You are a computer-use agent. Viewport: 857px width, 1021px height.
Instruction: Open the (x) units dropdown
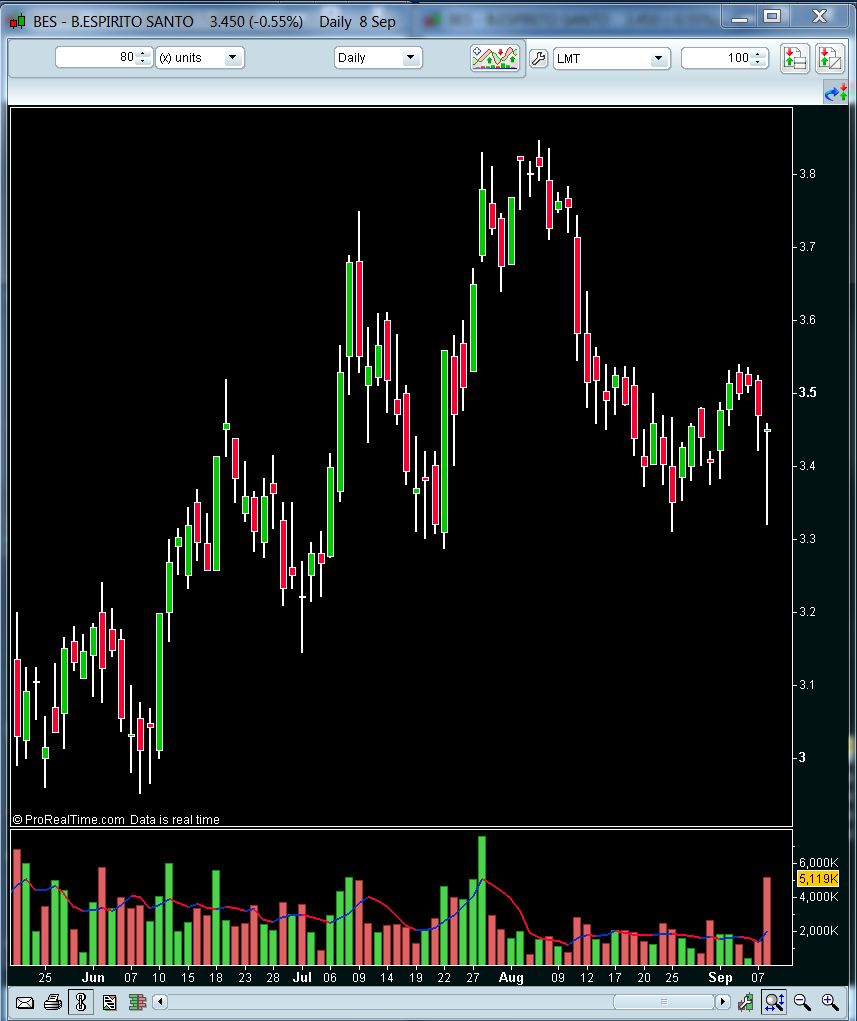(x=199, y=58)
